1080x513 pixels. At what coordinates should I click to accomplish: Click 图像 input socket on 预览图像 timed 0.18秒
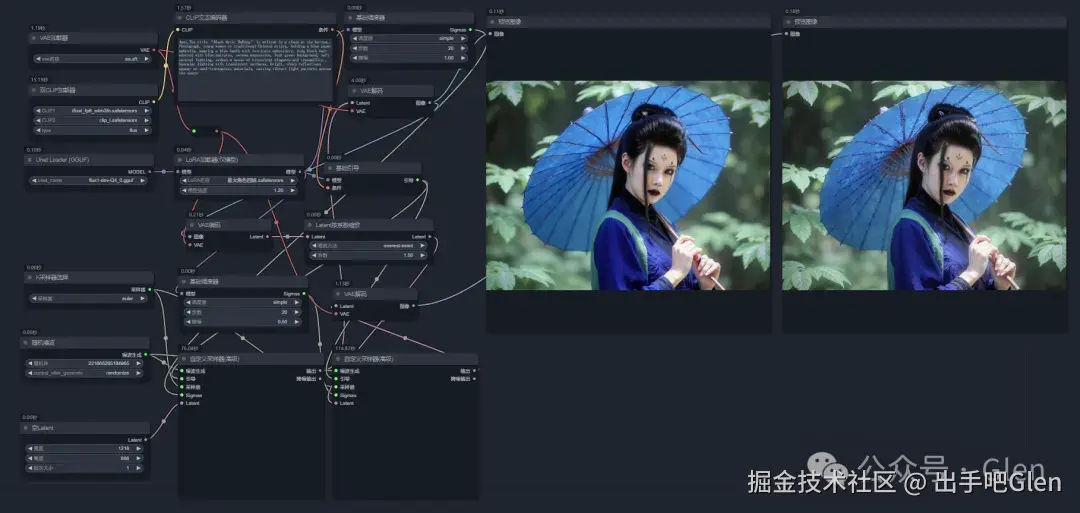pos(785,33)
